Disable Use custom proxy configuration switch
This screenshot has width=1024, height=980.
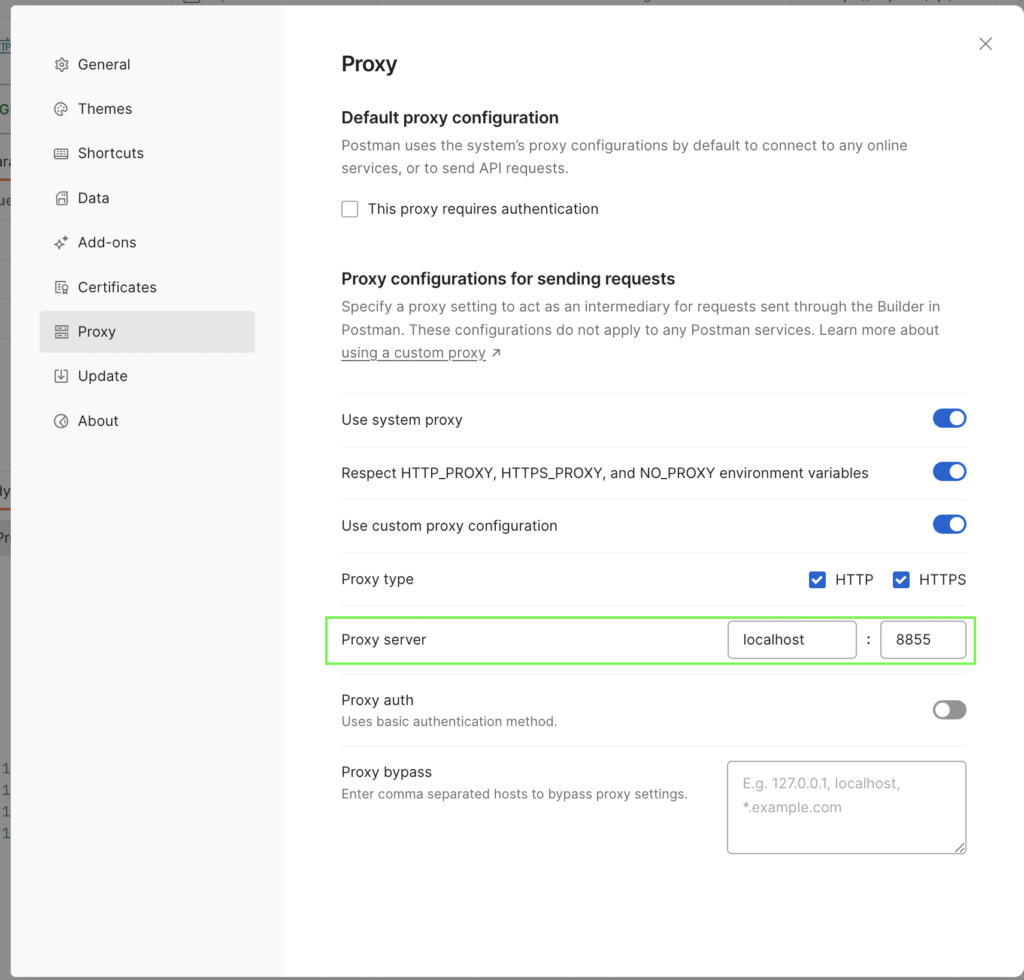[949, 525]
